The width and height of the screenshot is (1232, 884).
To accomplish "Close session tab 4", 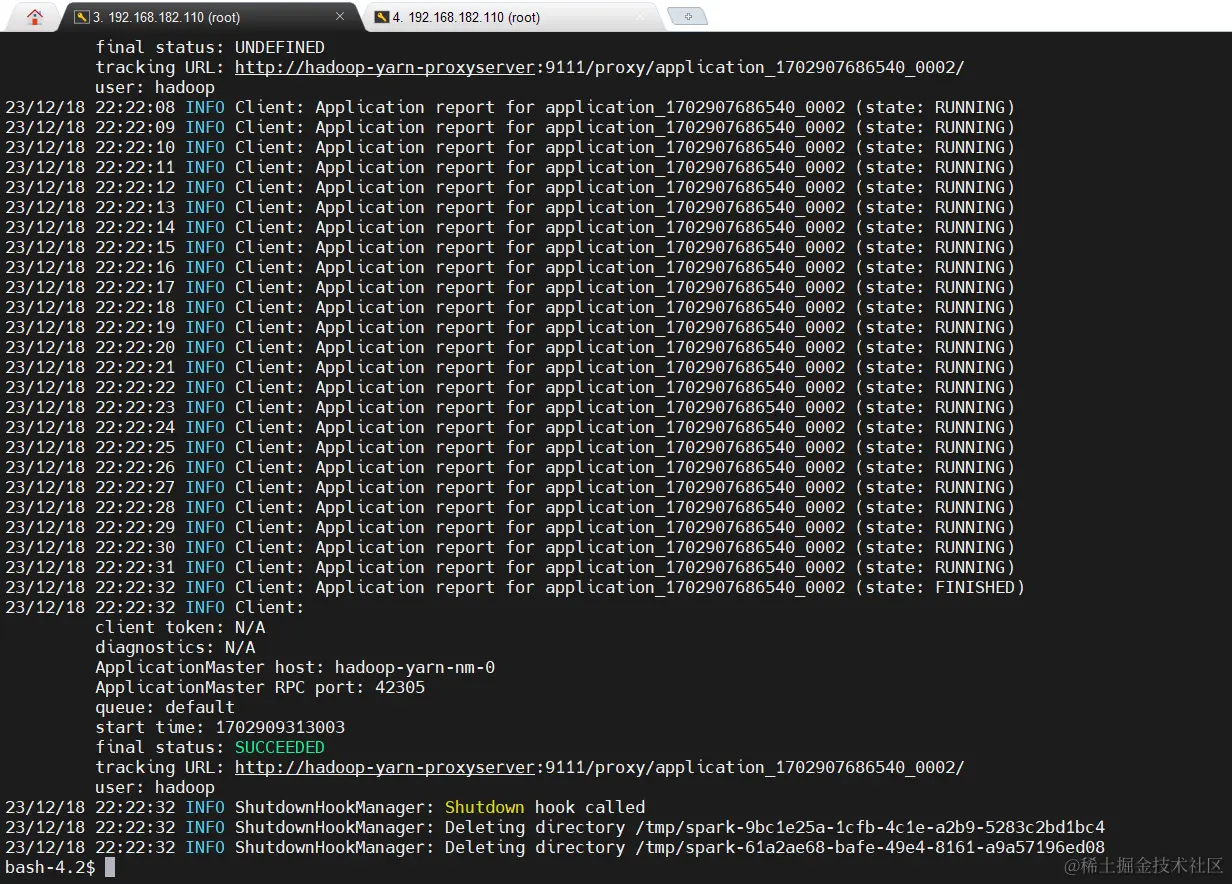I will click(640, 17).
